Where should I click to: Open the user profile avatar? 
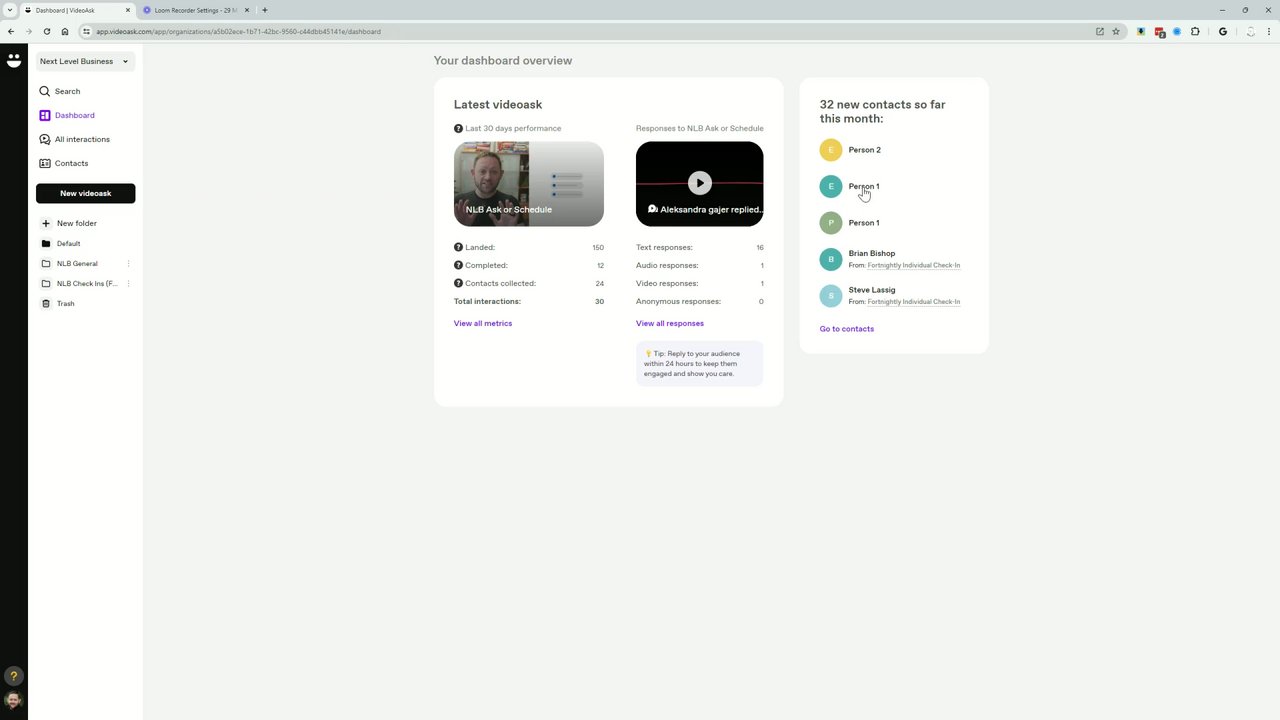point(13,700)
